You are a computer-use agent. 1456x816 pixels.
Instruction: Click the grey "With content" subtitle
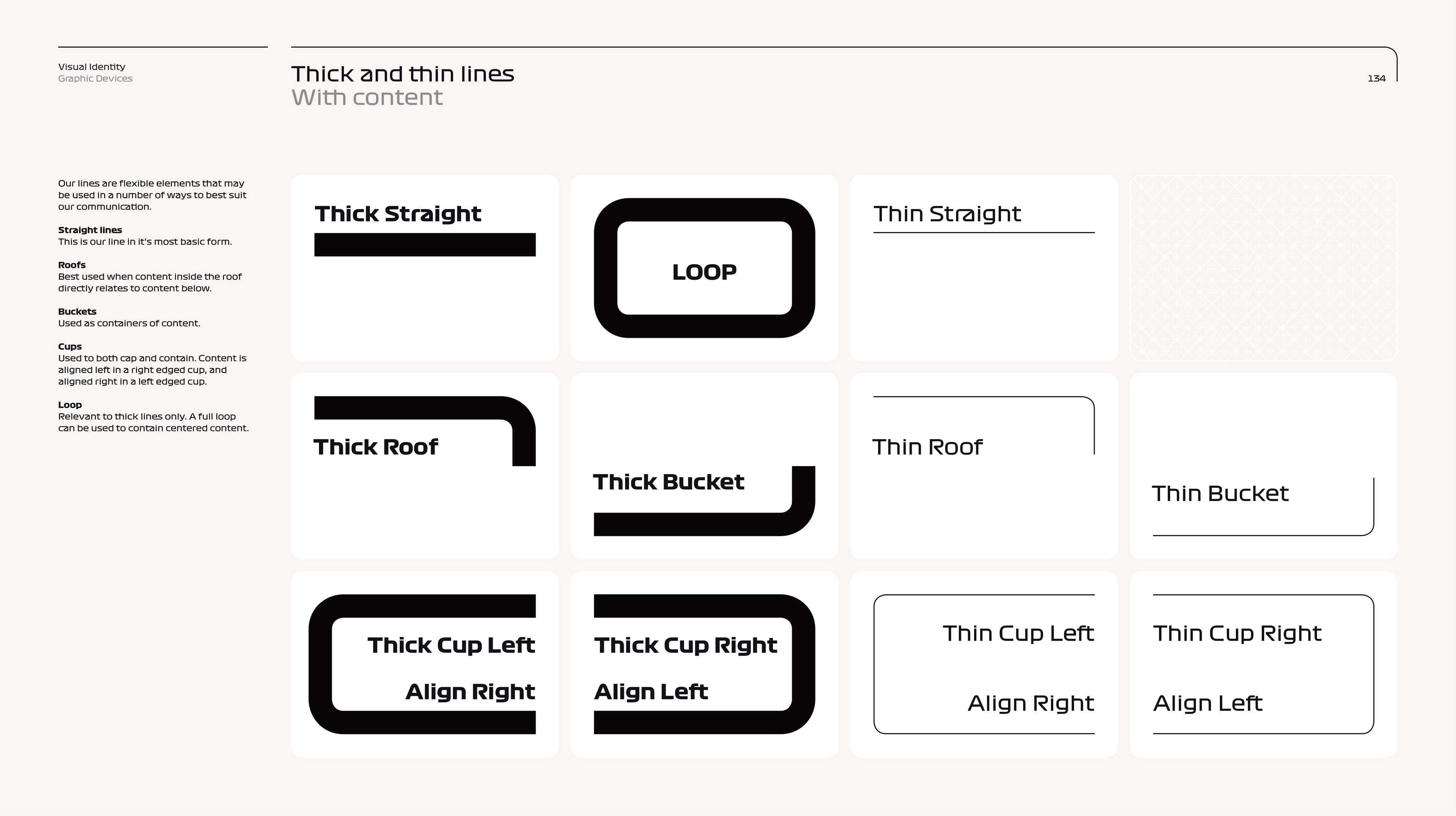point(367,97)
